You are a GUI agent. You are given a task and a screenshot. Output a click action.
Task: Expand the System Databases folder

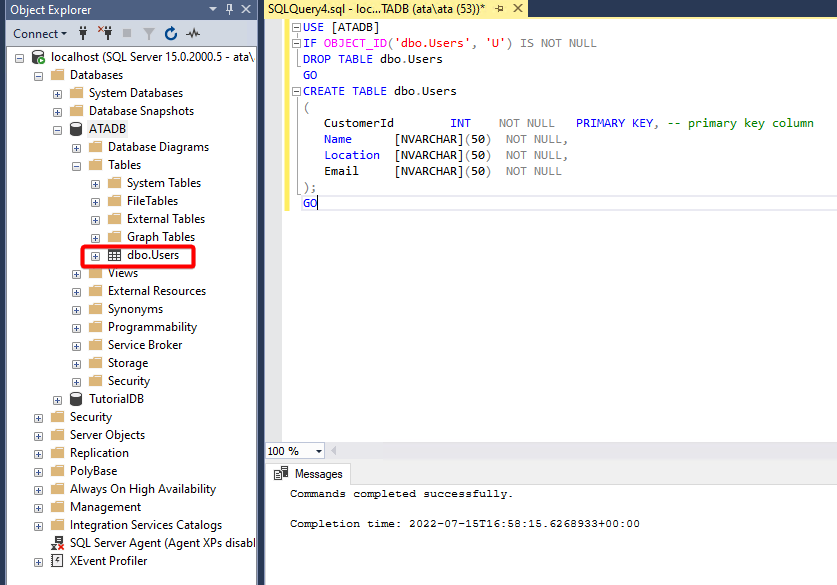58,94
